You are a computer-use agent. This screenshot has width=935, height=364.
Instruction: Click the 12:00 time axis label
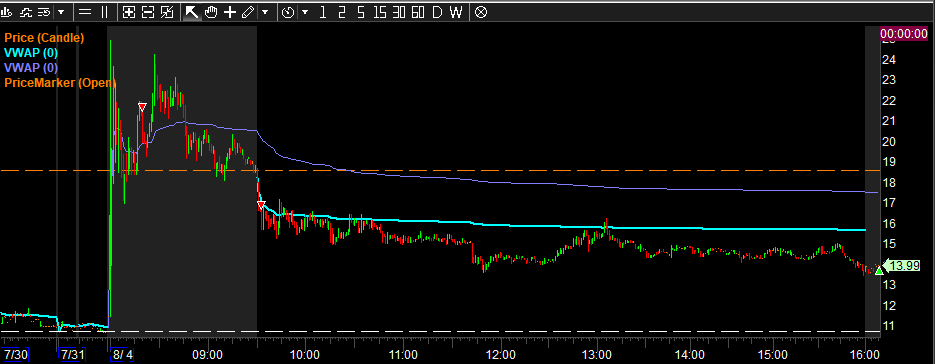tap(500, 354)
